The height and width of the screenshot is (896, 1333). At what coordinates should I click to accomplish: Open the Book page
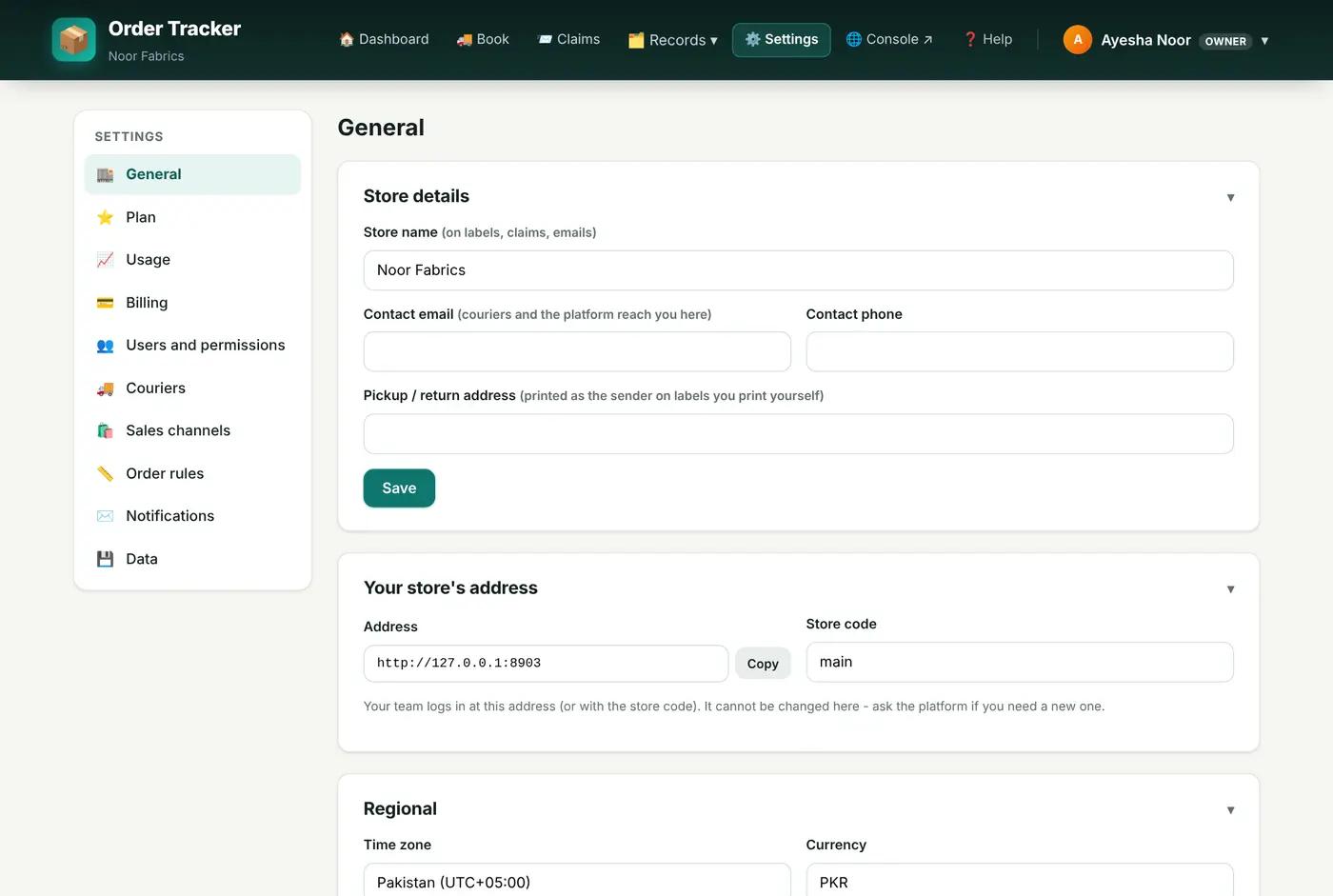tap(483, 40)
